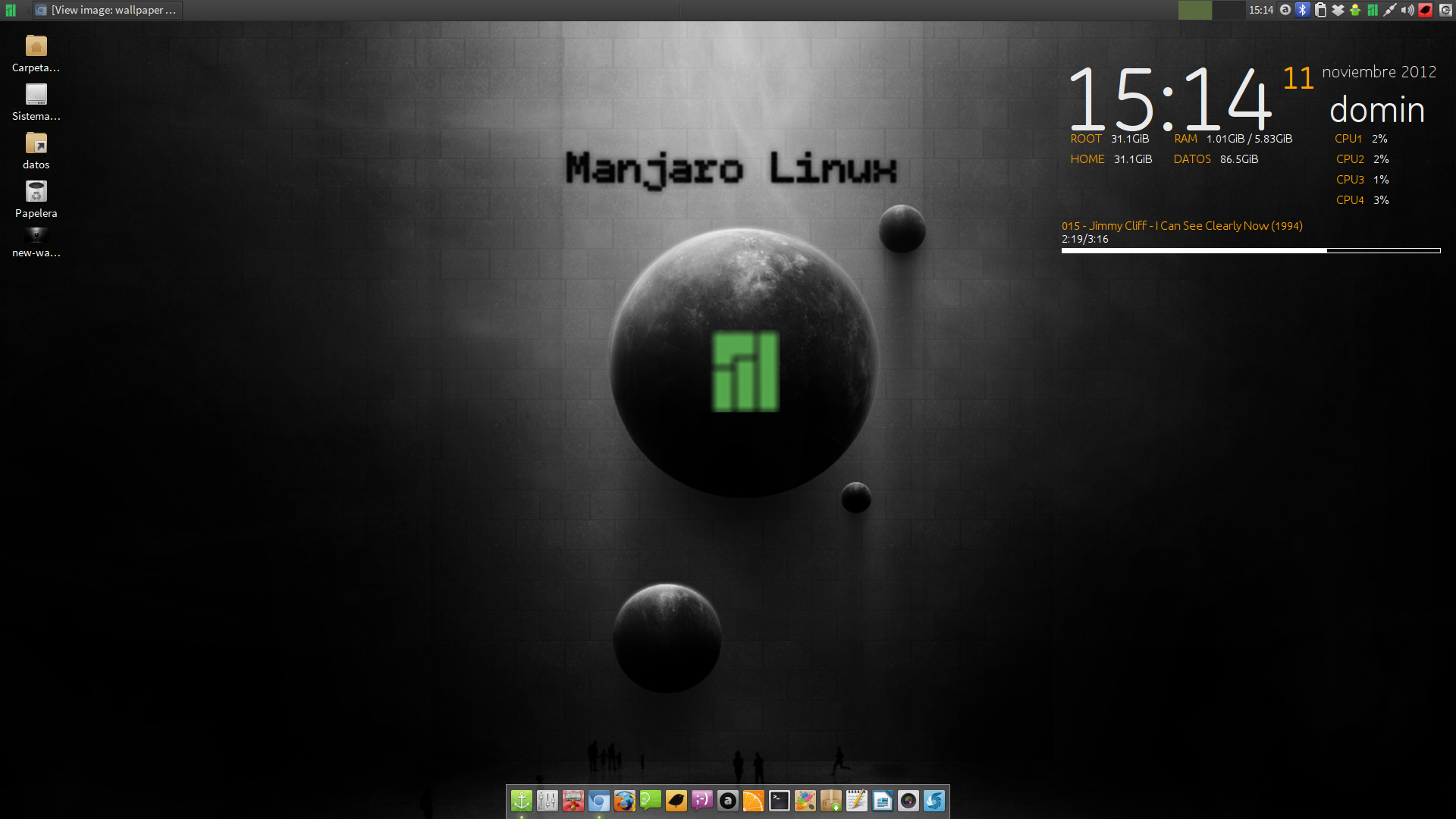This screenshot has height=819, width=1456.
Task: Click the 'CPU3' usage label
Action: [x=1350, y=180]
